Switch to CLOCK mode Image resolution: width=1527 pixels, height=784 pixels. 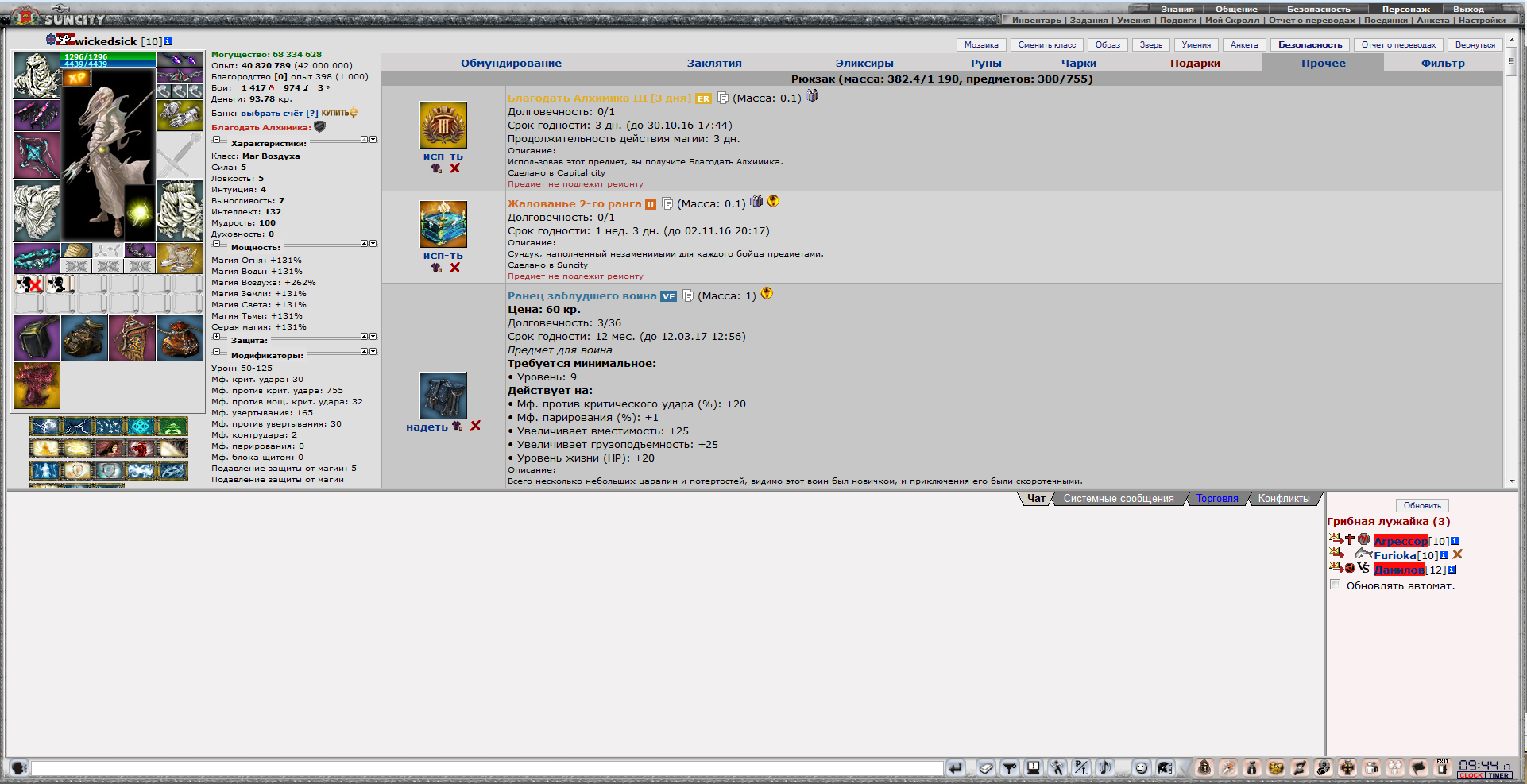point(1471,775)
